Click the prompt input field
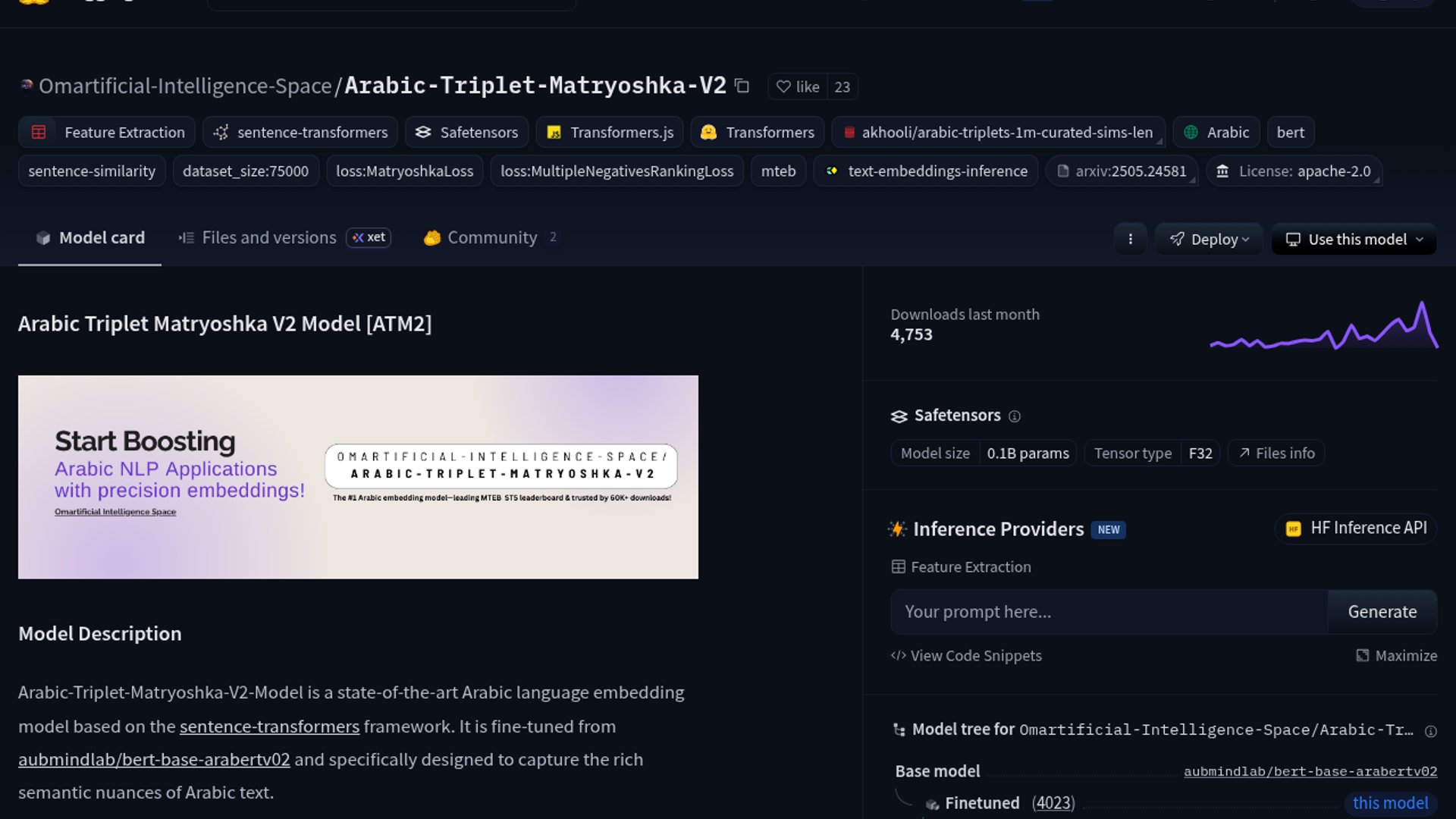The width and height of the screenshot is (1456, 819). coord(1109,611)
